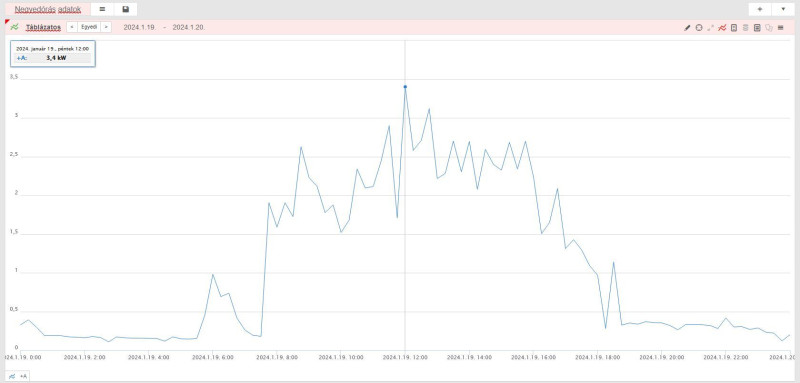800x383 pixels.
Task: Open the Negyedórás adatok tab
Action: point(47,9)
